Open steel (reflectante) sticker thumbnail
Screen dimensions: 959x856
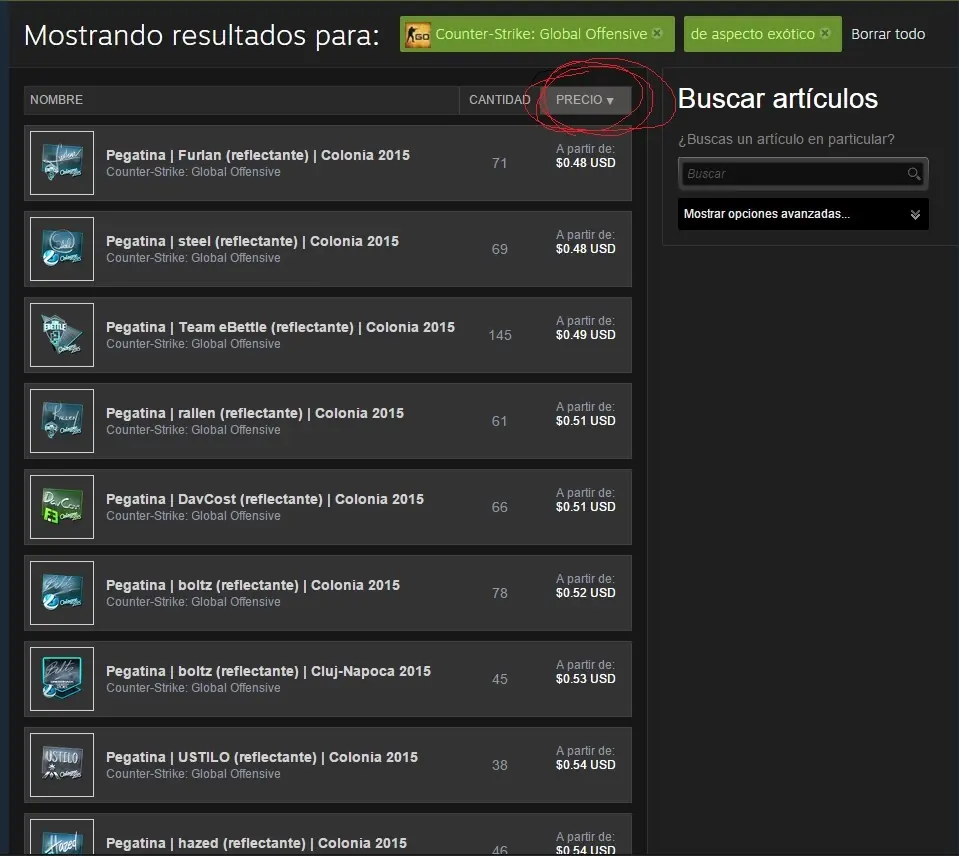[62, 249]
